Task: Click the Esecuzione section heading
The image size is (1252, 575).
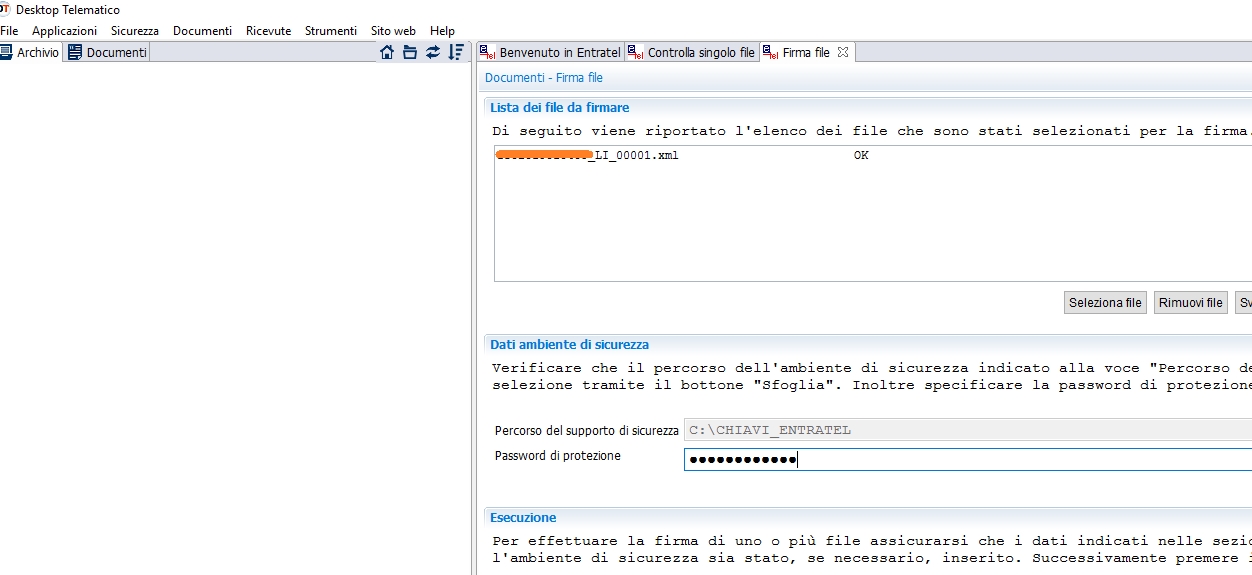Action: coord(523,517)
